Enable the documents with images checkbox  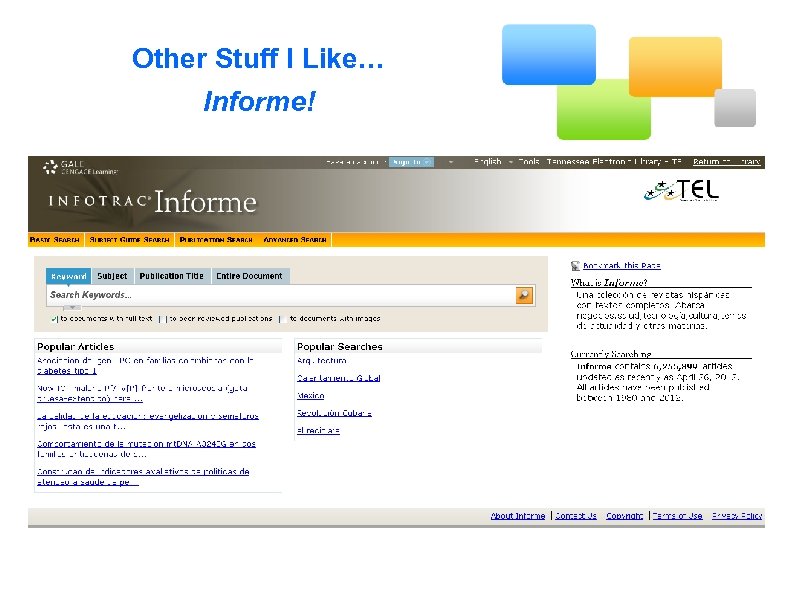(x=283, y=319)
